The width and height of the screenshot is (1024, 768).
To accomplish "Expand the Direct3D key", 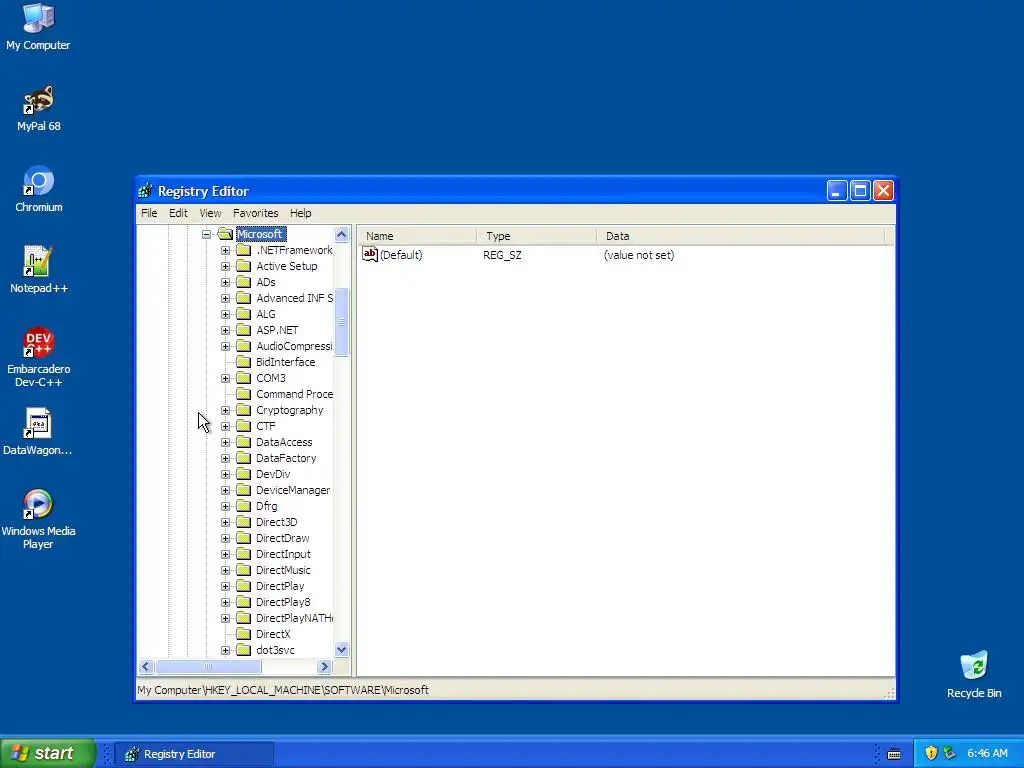I will [x=225, y=522].
